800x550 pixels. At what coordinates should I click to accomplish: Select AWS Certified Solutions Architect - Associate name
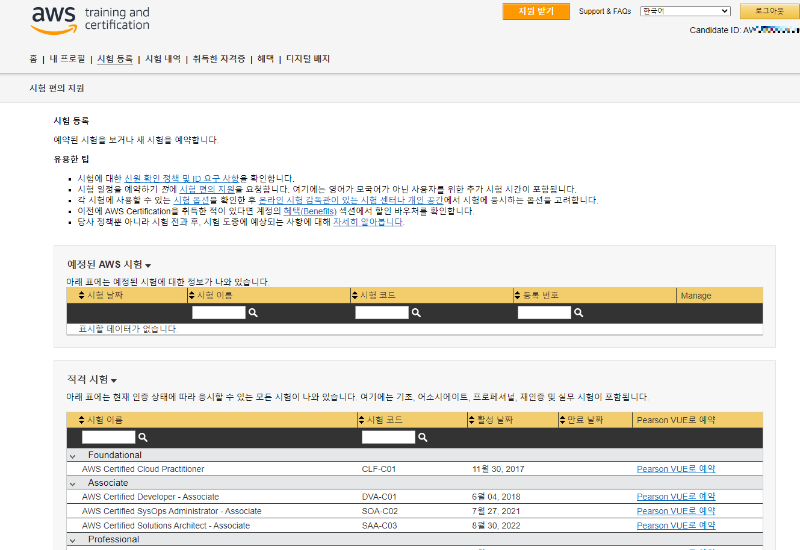pos(166,526)
